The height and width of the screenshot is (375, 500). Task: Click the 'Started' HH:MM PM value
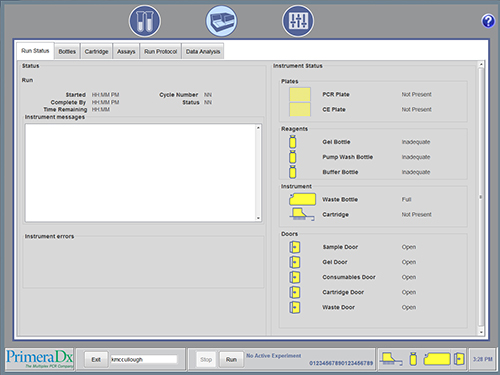105,95
